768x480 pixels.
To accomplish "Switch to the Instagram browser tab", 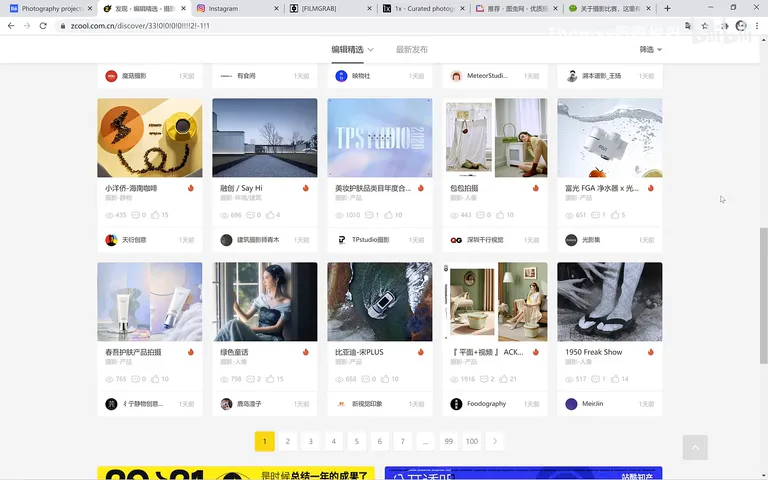I will 236,8.
